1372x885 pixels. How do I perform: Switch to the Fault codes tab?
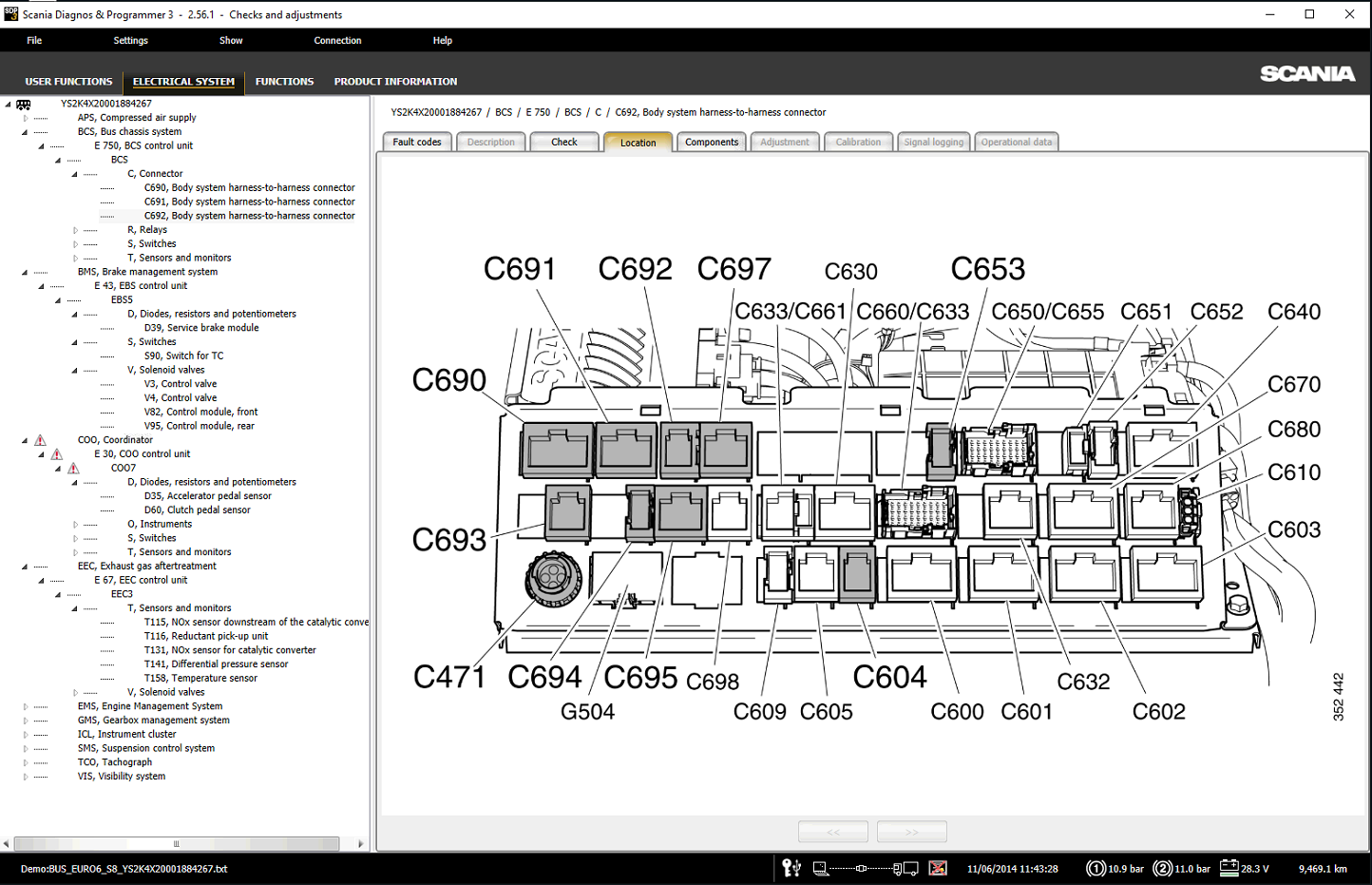click(x=416, y=141)
